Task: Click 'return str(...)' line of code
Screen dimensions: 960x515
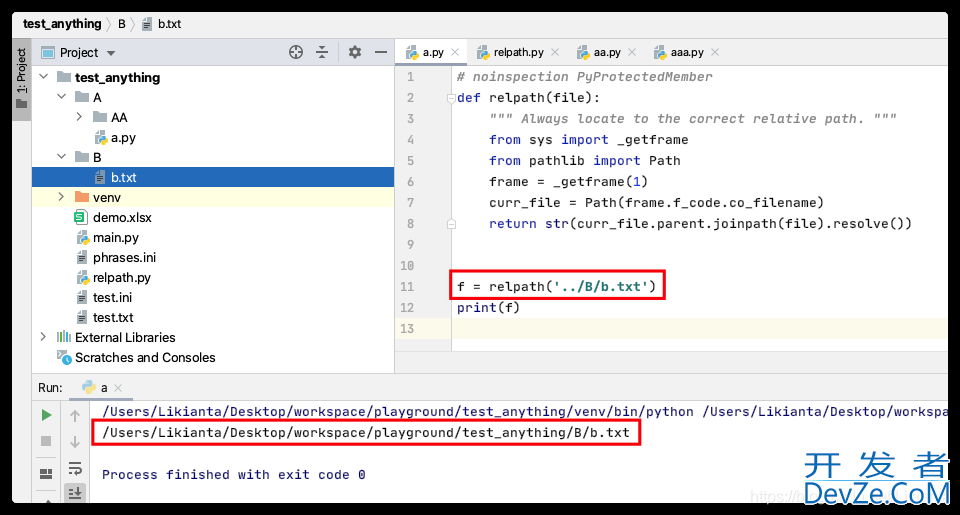Action: (700, 224)
